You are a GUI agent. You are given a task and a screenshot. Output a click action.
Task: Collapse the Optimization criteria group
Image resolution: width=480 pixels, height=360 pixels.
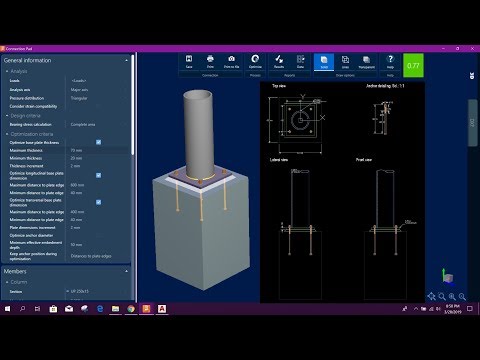(7, 134)
